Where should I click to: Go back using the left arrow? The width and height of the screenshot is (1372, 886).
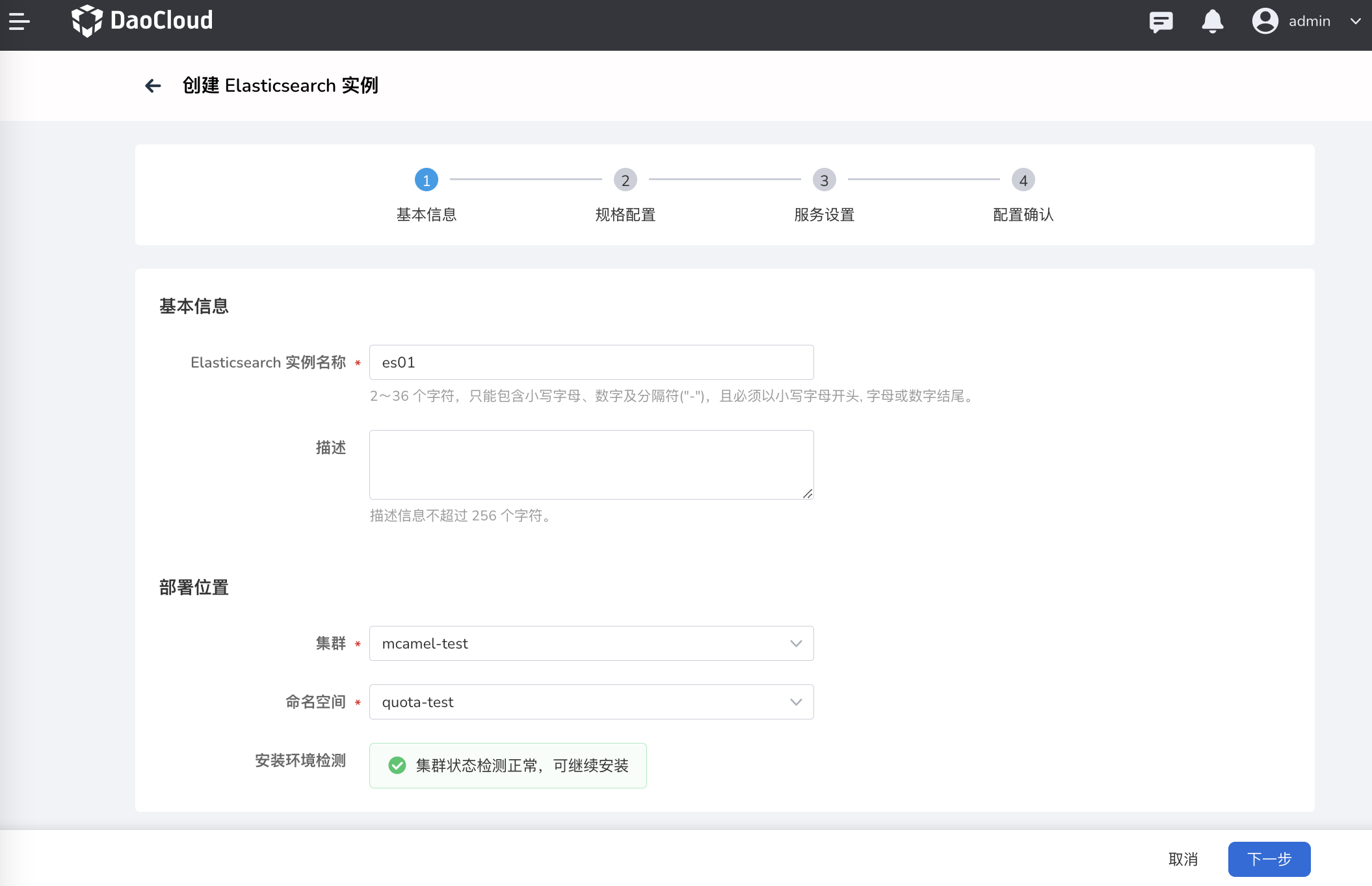[x=153, y=85]
